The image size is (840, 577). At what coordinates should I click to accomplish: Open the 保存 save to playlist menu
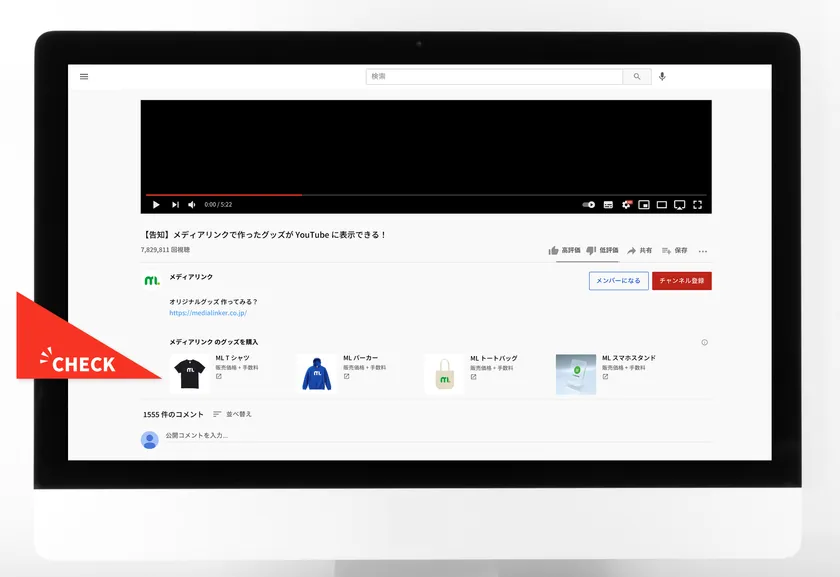coord(674,250)
